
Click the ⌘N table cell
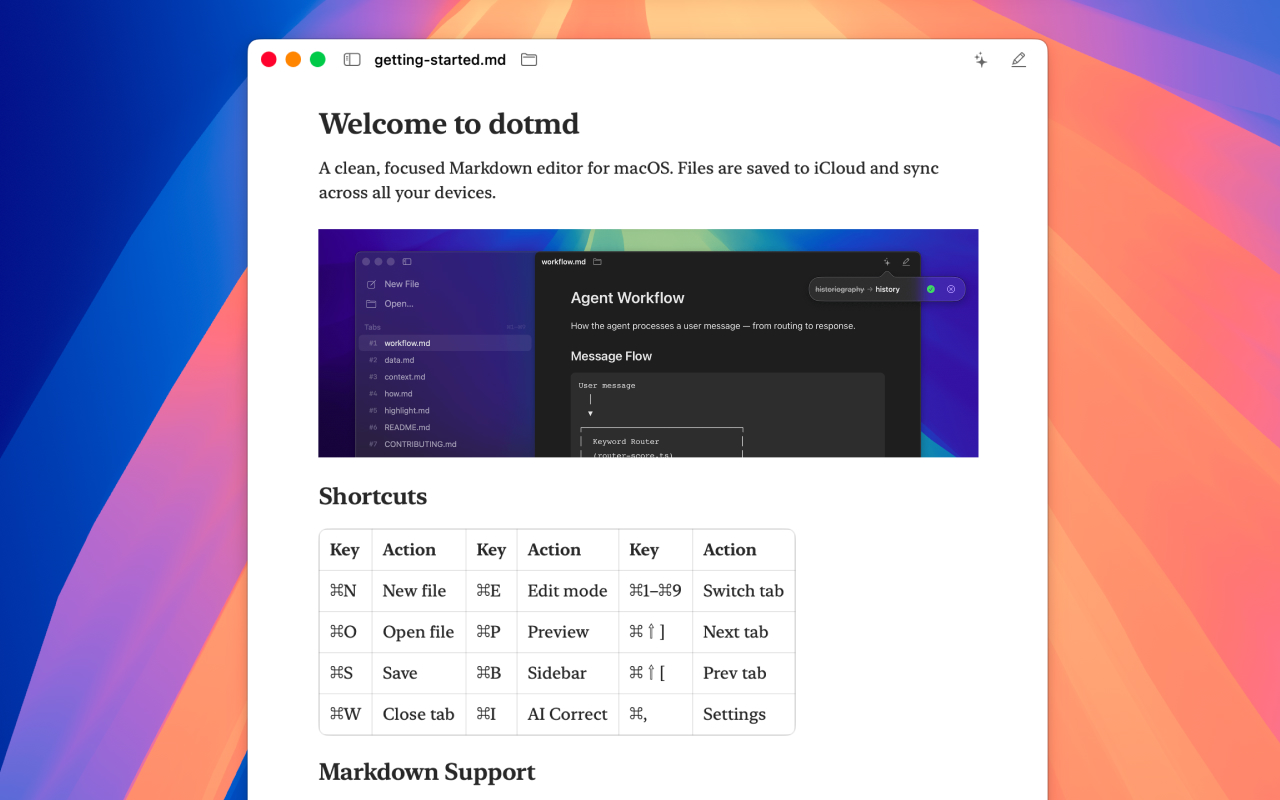[345, 591]
